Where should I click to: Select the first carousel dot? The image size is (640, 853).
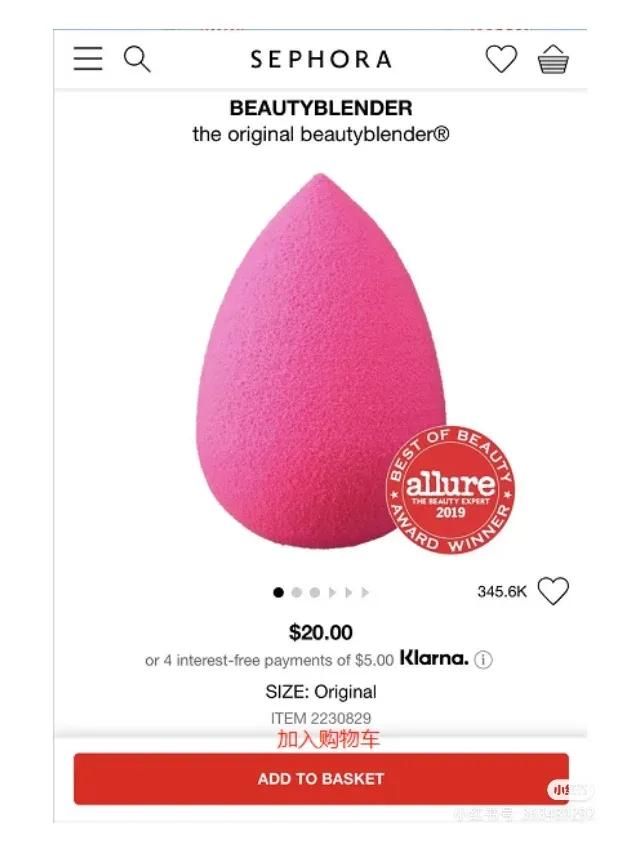point(279,592)
